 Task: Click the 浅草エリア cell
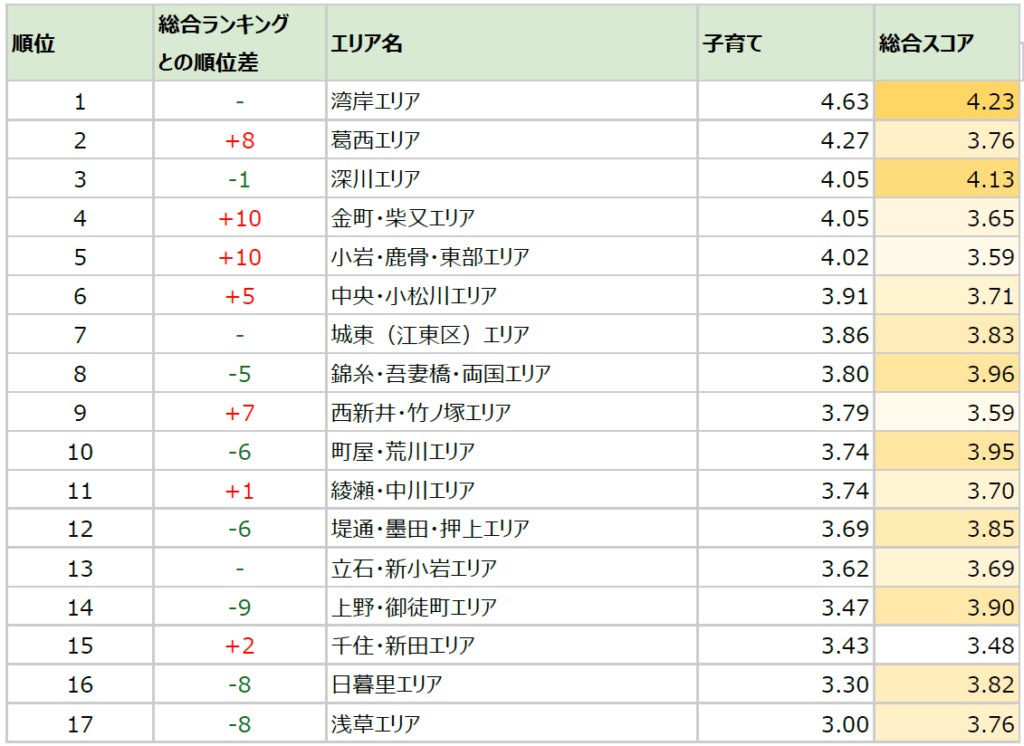point(376,723)
